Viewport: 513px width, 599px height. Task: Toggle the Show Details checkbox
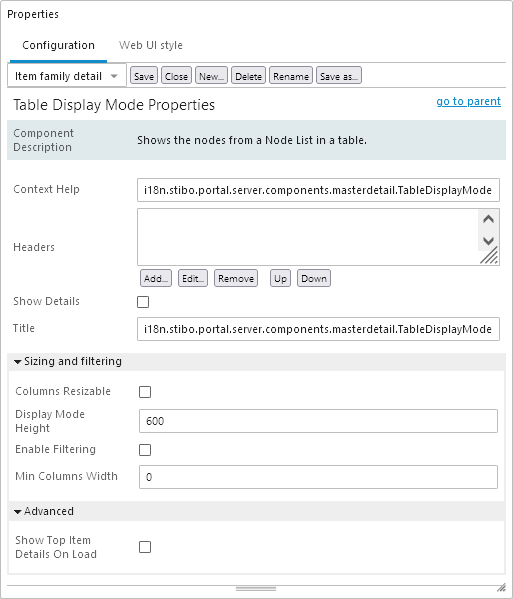(x=143, y=302)
